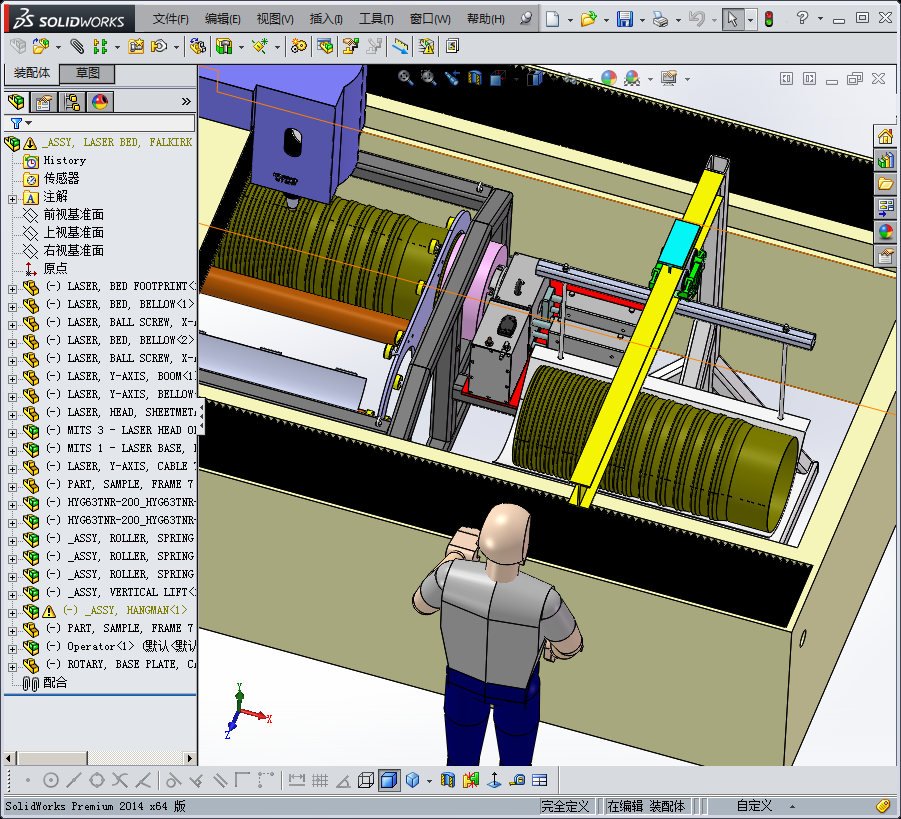This screenshot has width=901, height=819.
Task: Click the Zoom to Fit magnifier icon
Action: tap(405, 78)
